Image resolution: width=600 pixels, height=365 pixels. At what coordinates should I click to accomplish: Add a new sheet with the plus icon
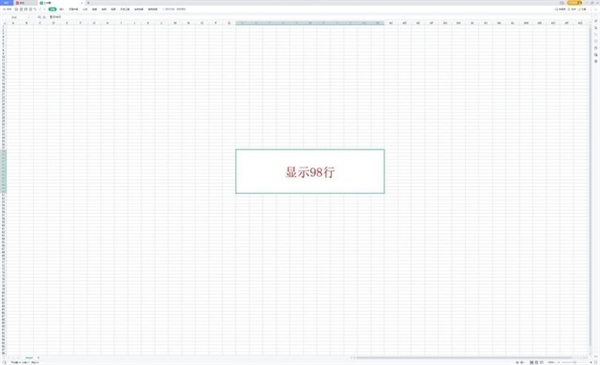pos(38,358)
